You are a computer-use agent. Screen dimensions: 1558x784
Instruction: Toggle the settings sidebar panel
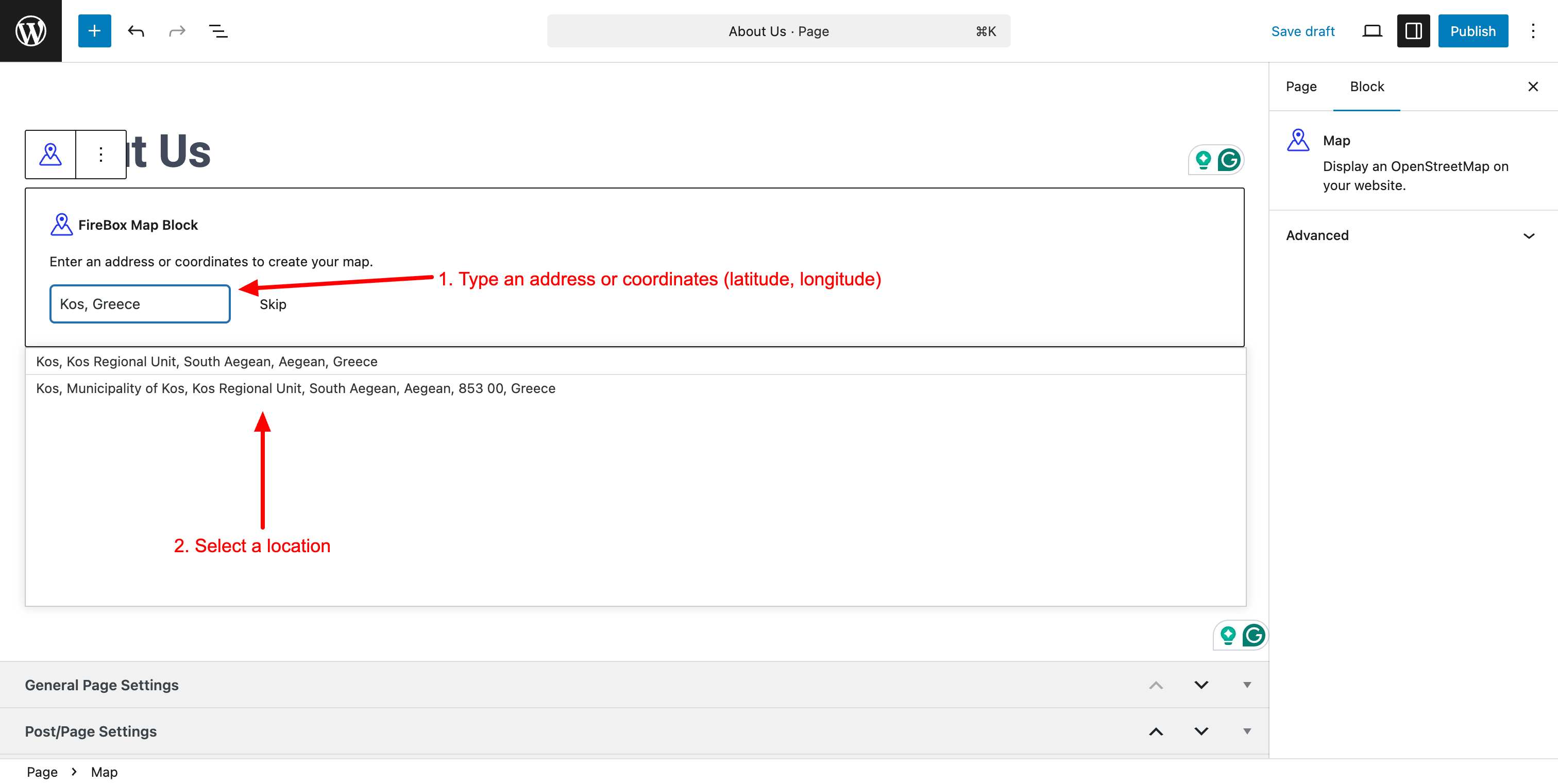[1413, 31]
